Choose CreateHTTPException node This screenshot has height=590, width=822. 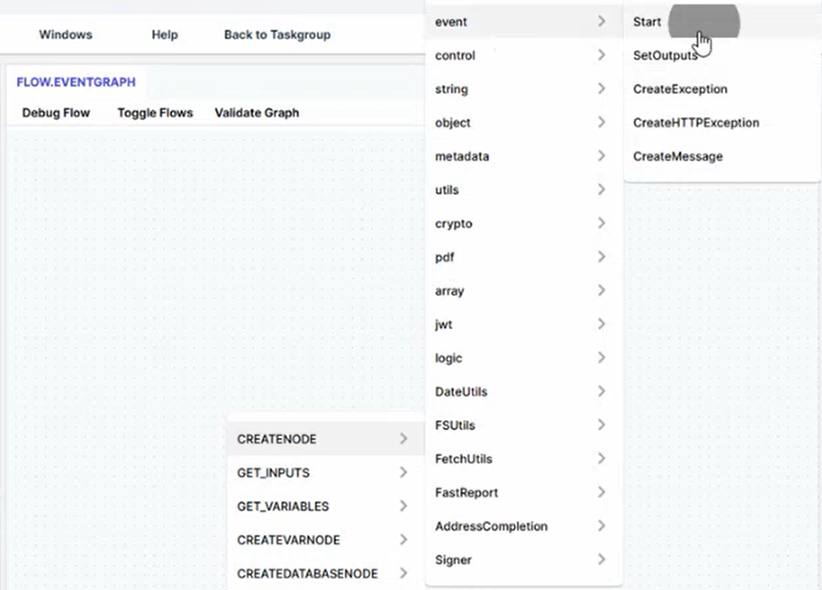722,122
